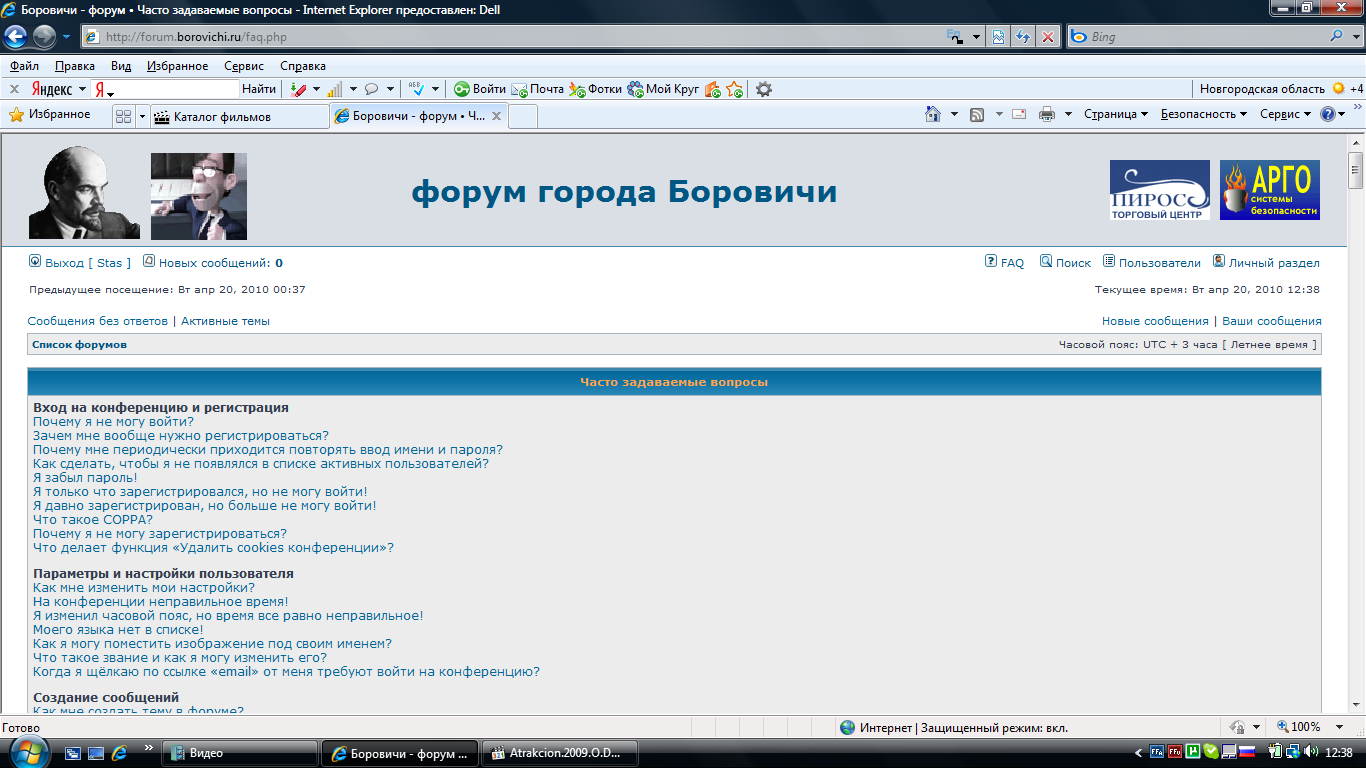The height and width of the screenshot is (768, 1366).
Task: Open the Bing search provider dropdown
Action: tap(1355, 37)
